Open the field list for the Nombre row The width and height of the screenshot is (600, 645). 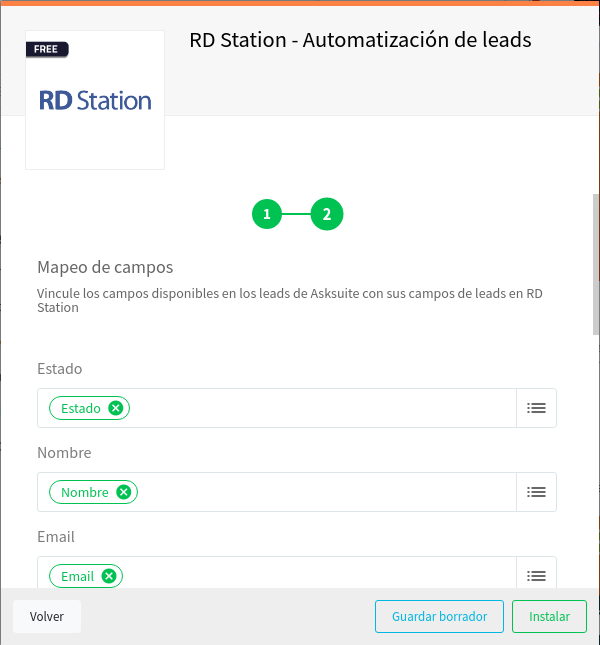pos(536,492)
